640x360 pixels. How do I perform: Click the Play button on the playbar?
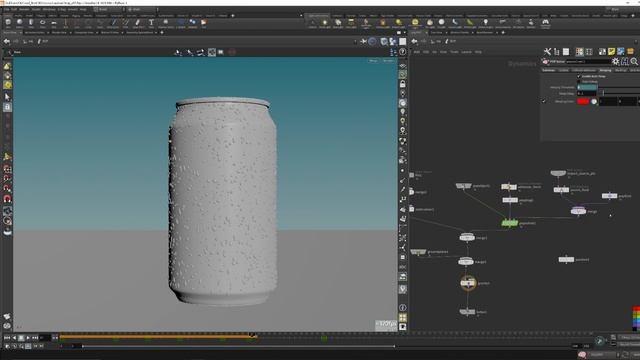[x=28, y=338]
